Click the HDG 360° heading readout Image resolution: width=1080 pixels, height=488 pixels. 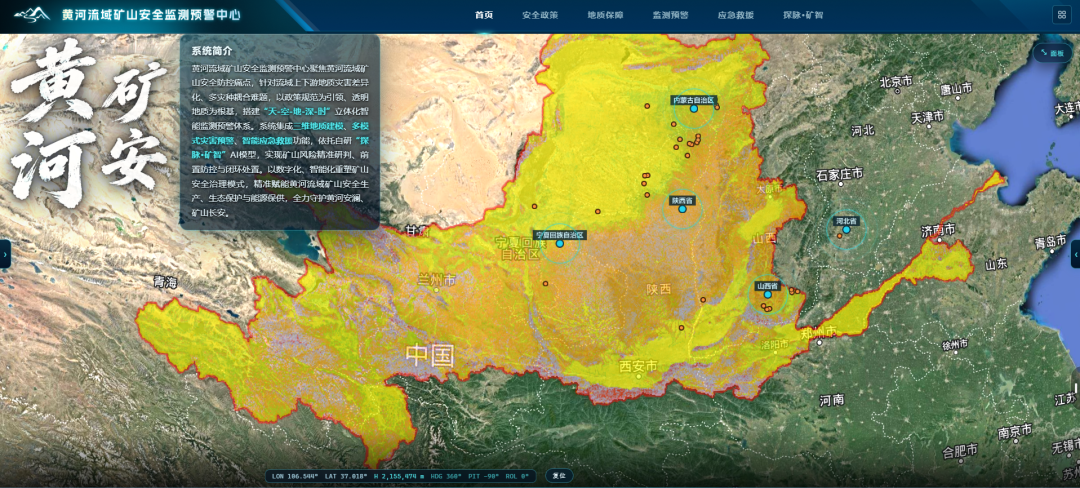446,476
